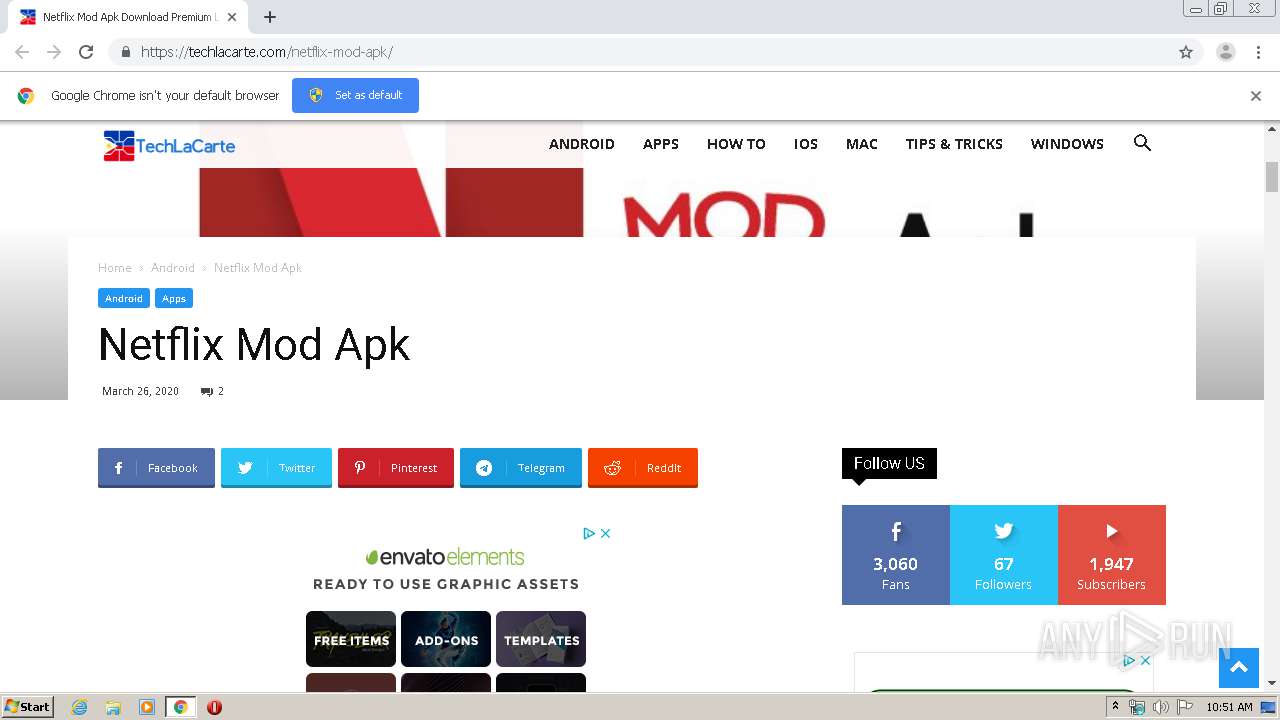Click the scroll-to-top arrow button
This screenshot has width=1280, height=720.
point(1238,668)
